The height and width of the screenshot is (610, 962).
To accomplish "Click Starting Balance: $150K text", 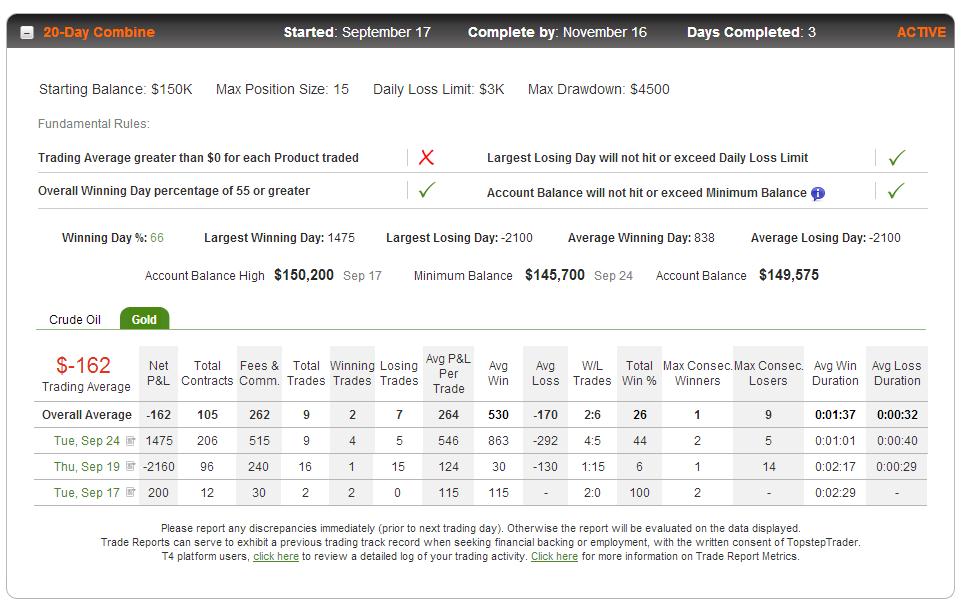I will 116,89.
